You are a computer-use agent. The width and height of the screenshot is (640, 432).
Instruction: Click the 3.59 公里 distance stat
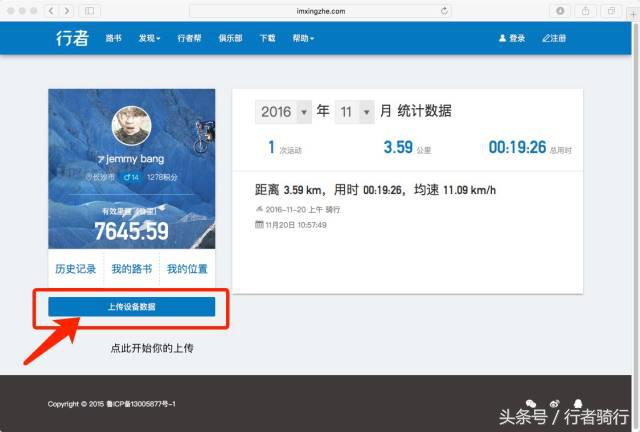[407, 148]
